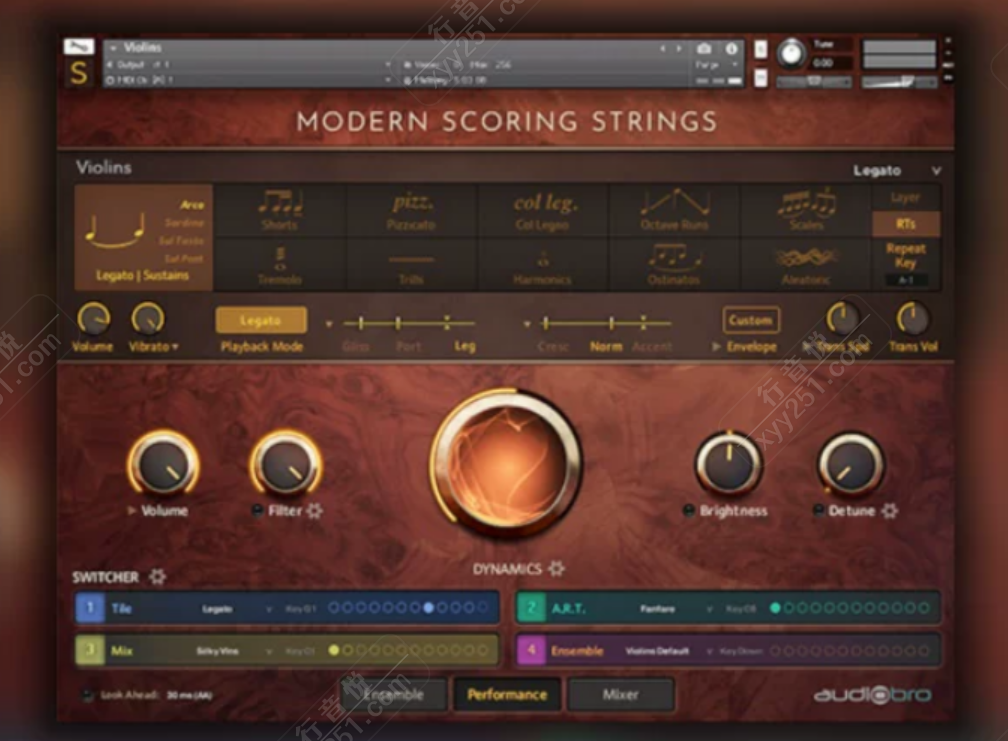This screenshot has width=1008, height=741.
Task: Switch to the Performance tab
Action: coord(507,695)
